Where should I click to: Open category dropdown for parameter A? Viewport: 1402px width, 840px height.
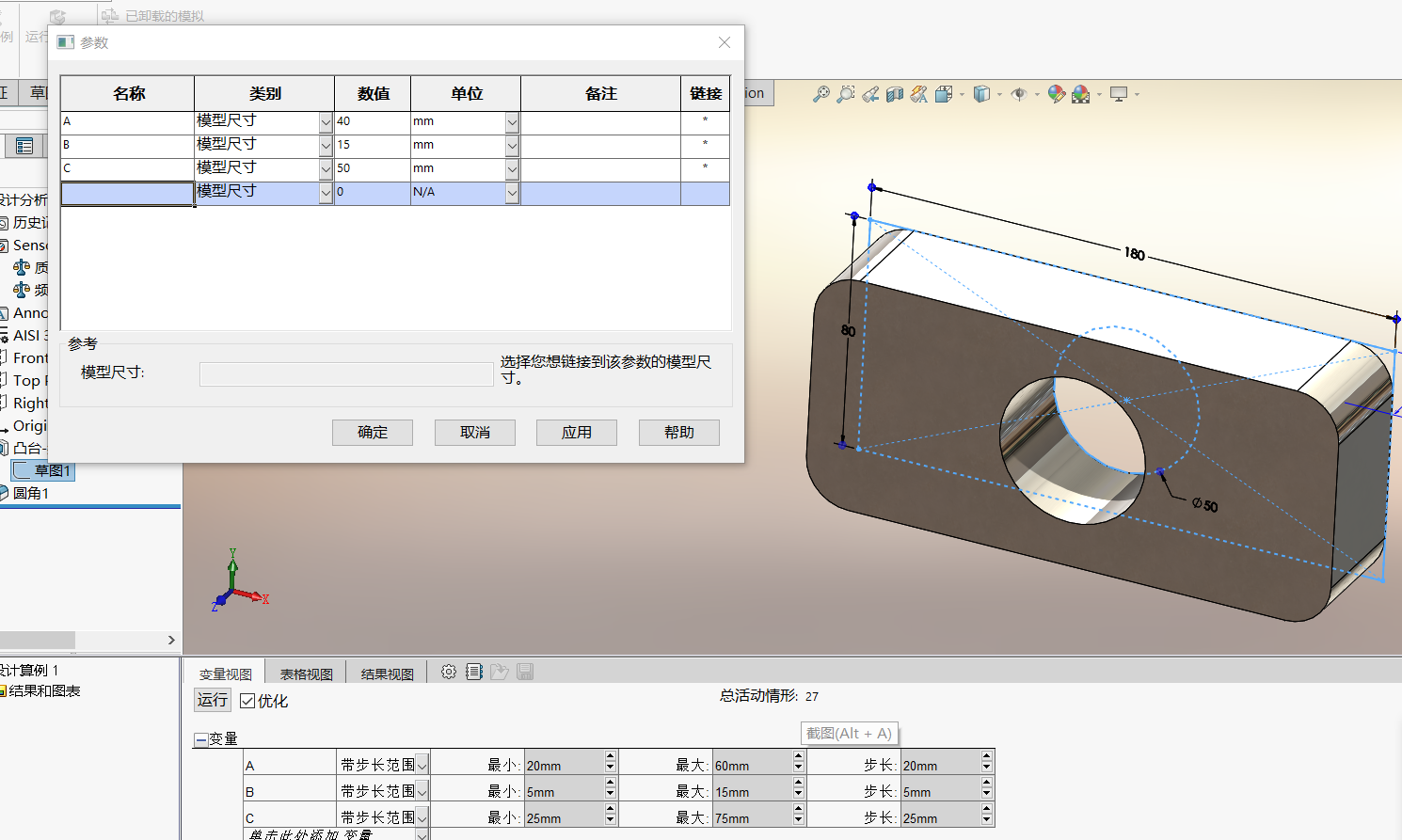(326, 121)
